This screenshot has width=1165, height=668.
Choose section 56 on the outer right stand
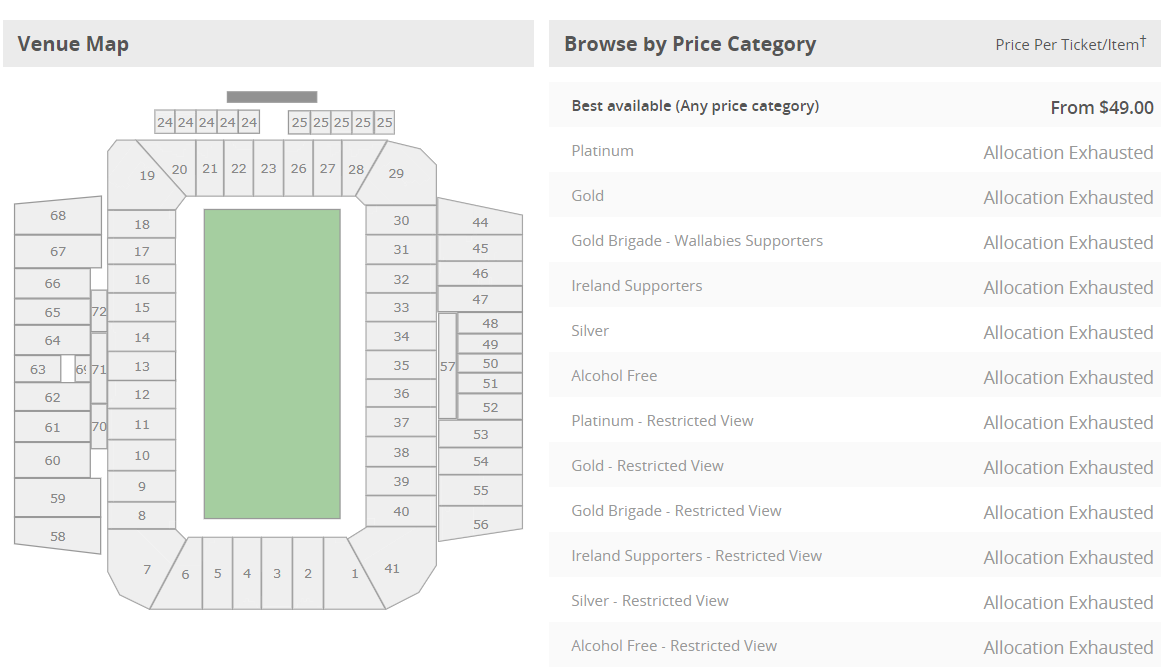coord(481,524)
